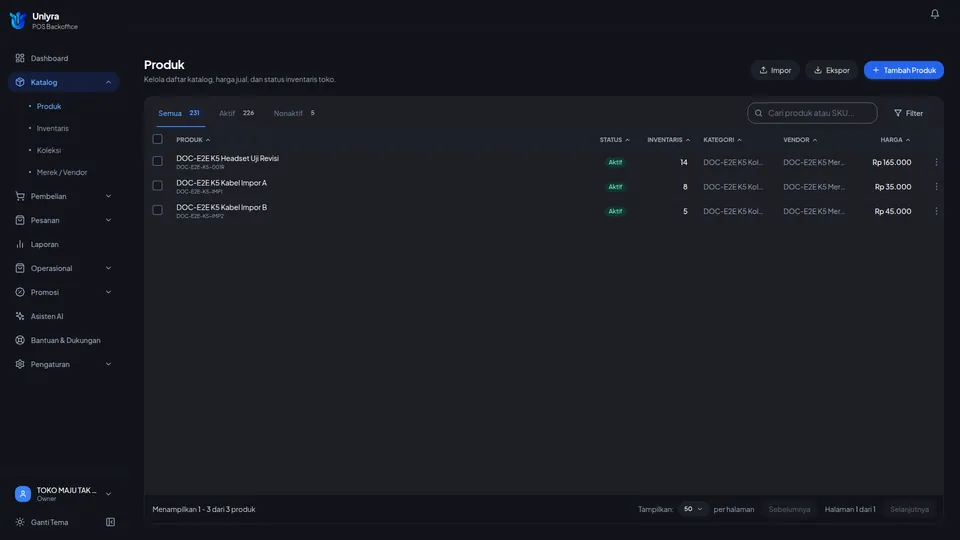Check the Kabel Impor A row checkbox
The height and width of the screenshot is (540, 960).
157,186
